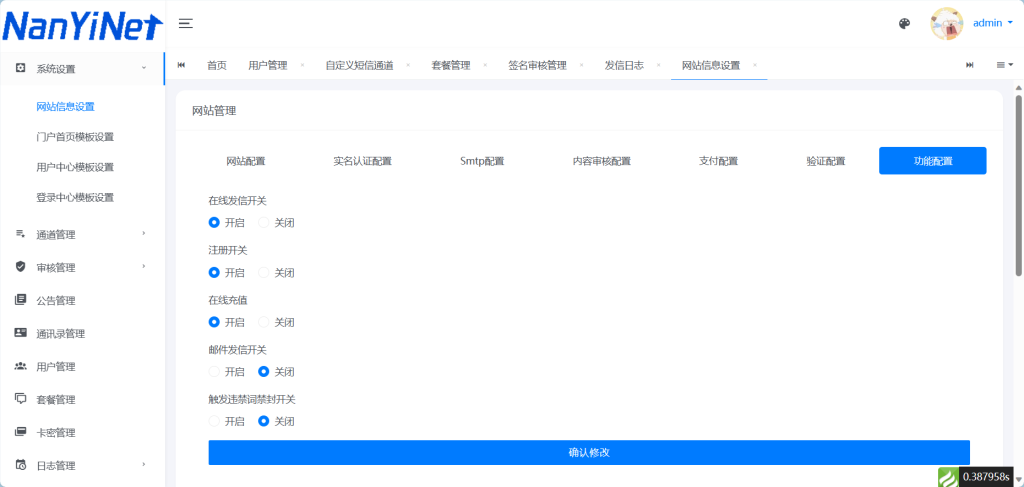The height and width of the screenshot is (487, 1024).
Task: Click the 用户管理 people icon in sidebar
Action: (x=20, y=366)
